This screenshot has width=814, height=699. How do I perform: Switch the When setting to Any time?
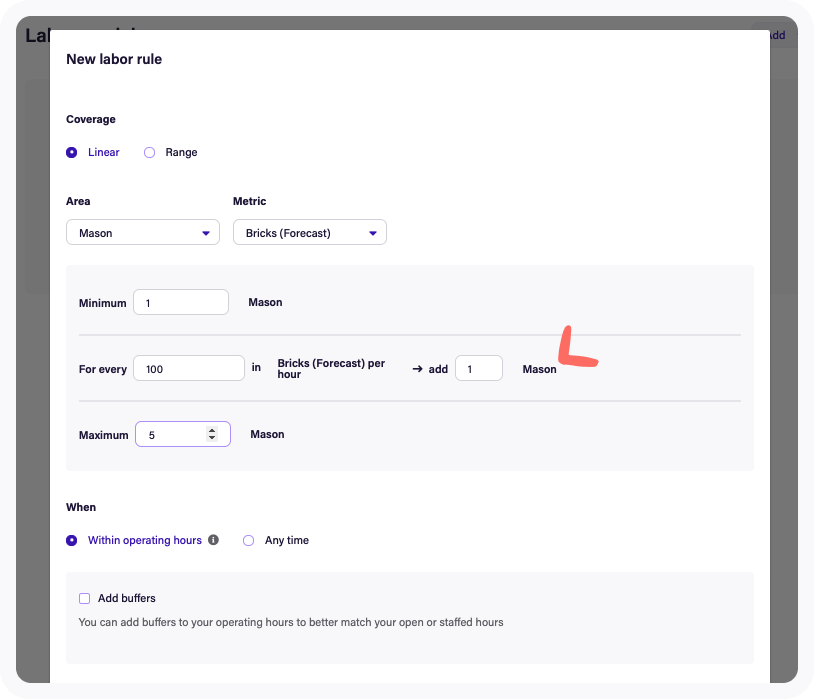(x=249, y=541)
